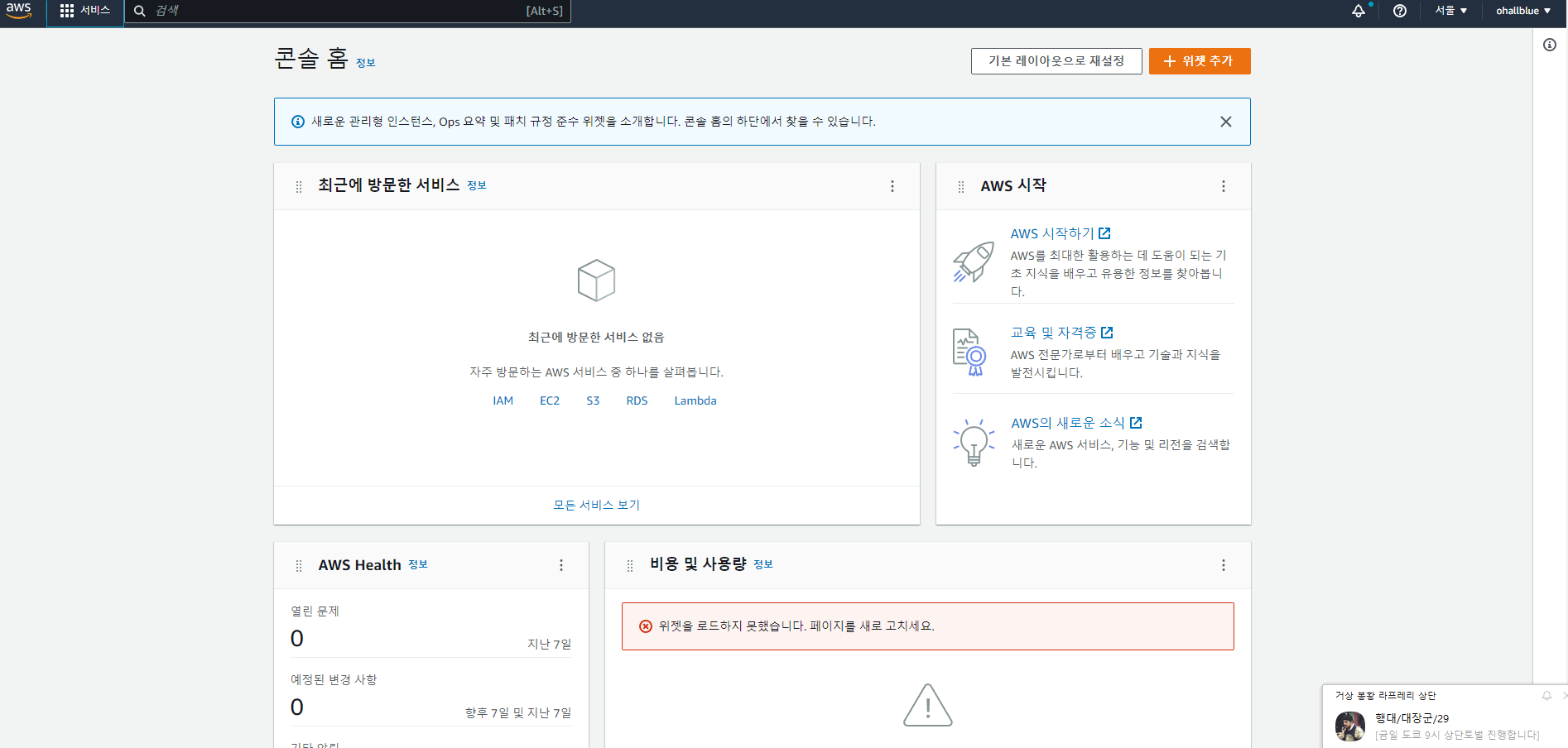Viewport: 1568px width, 748px height.
Task: Click the 예정된 변경 사항 count 0
Action: 297,707
